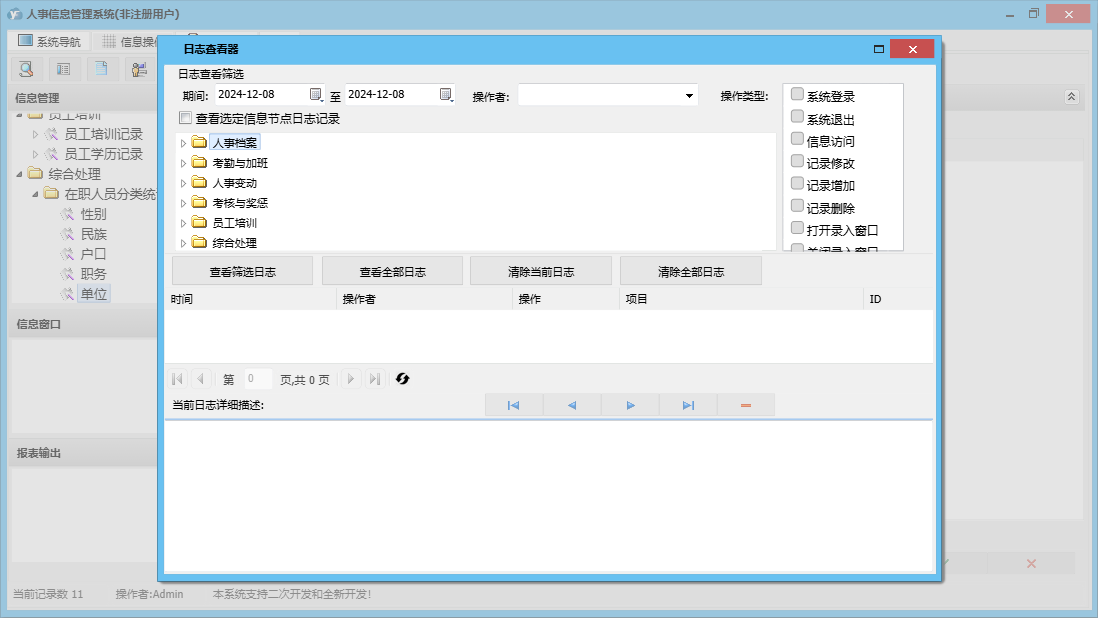Viewport: 1098px width, 618px height.
Task: Enable 记录删除 operation type checkbox
Action: pos(797,206)
